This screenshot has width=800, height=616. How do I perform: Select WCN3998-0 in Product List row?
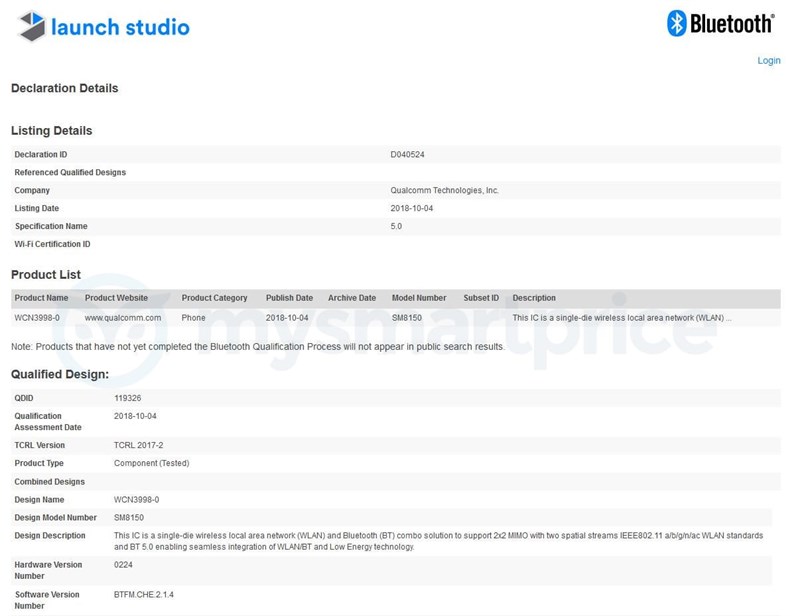[37, 318]
